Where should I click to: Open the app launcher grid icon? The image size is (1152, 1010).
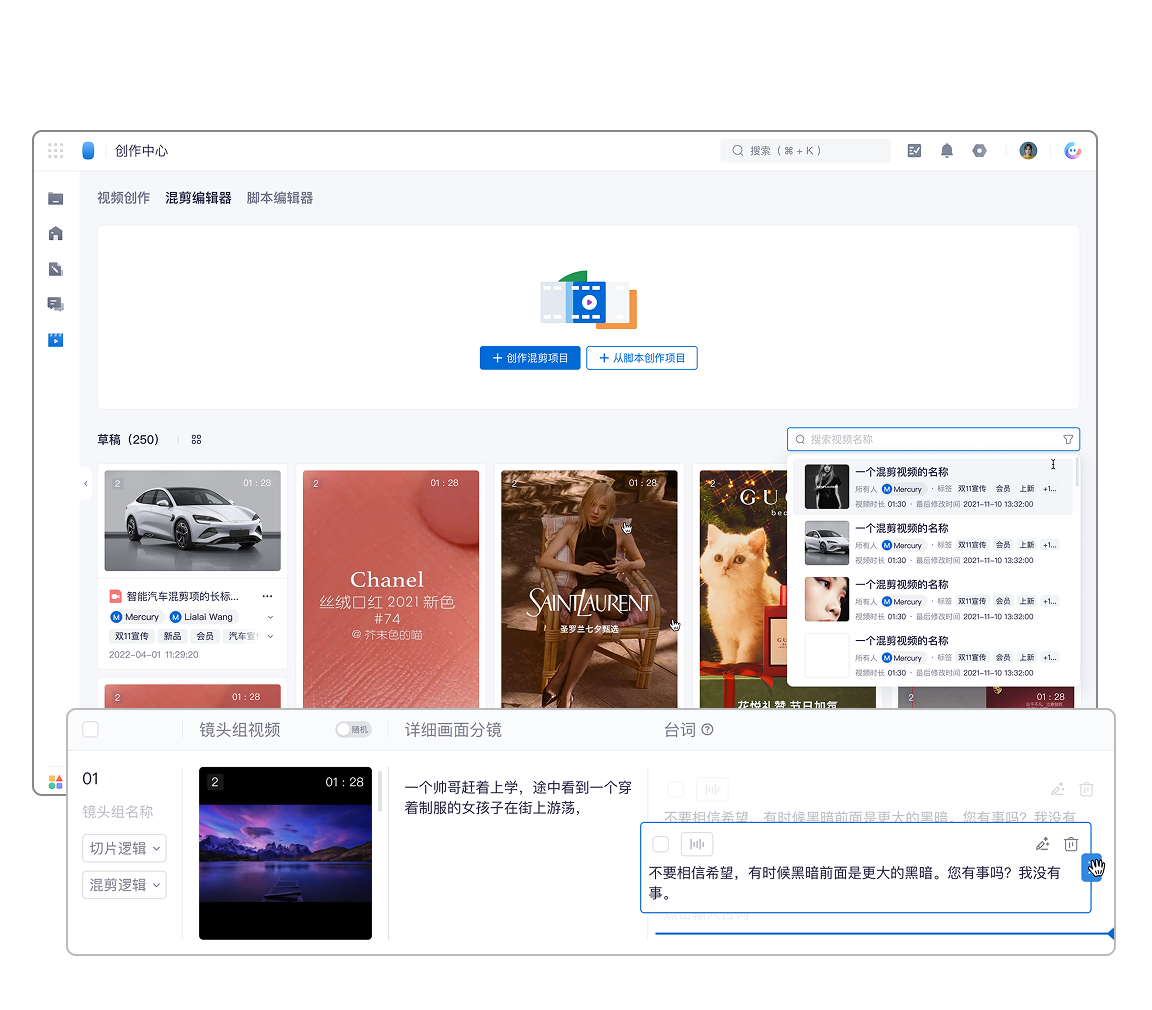56,151
